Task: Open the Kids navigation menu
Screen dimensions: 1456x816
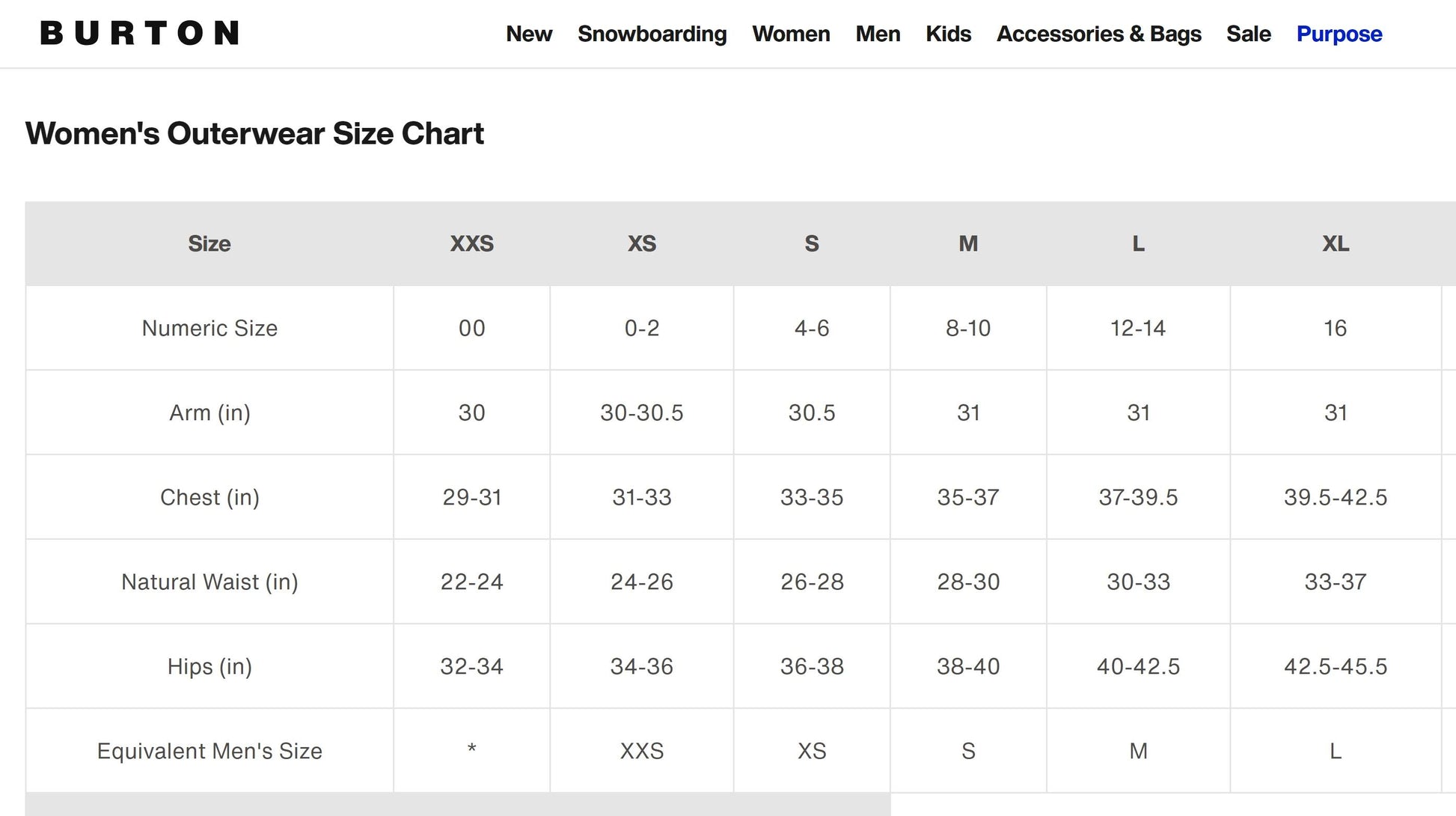Action: [948, 34]
